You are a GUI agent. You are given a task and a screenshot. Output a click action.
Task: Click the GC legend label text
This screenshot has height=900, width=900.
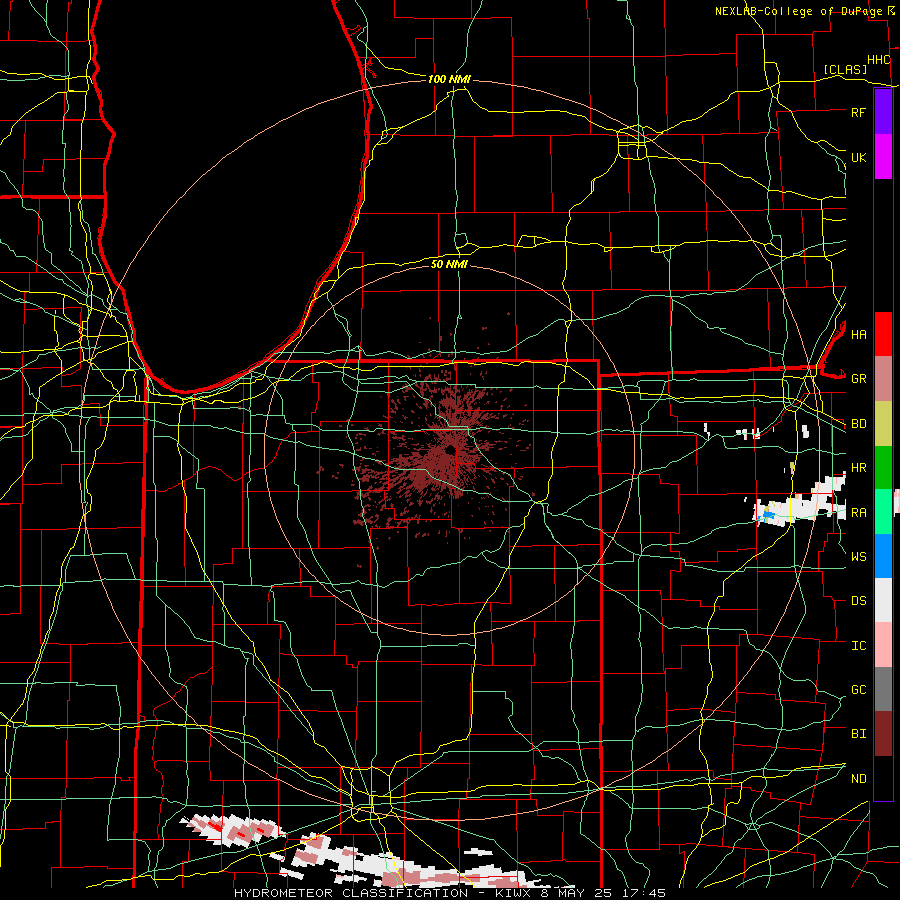pos(858,689)
